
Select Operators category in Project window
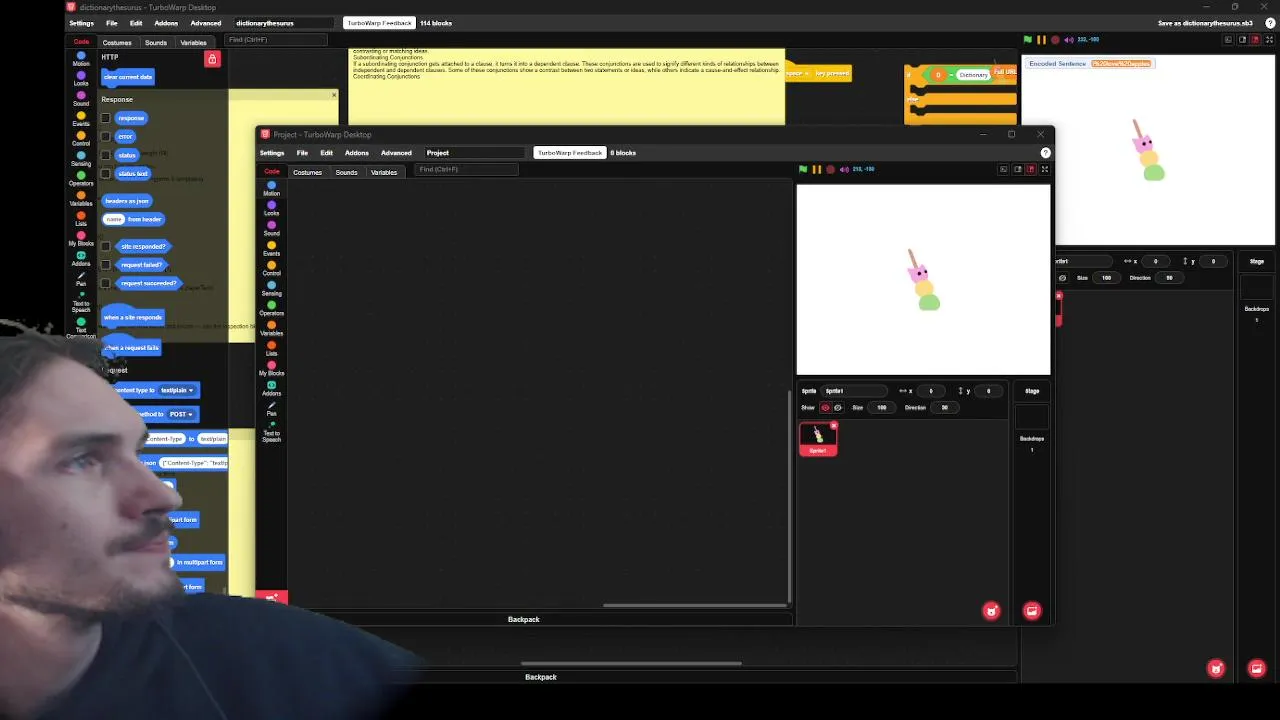(x=271, y=308)
